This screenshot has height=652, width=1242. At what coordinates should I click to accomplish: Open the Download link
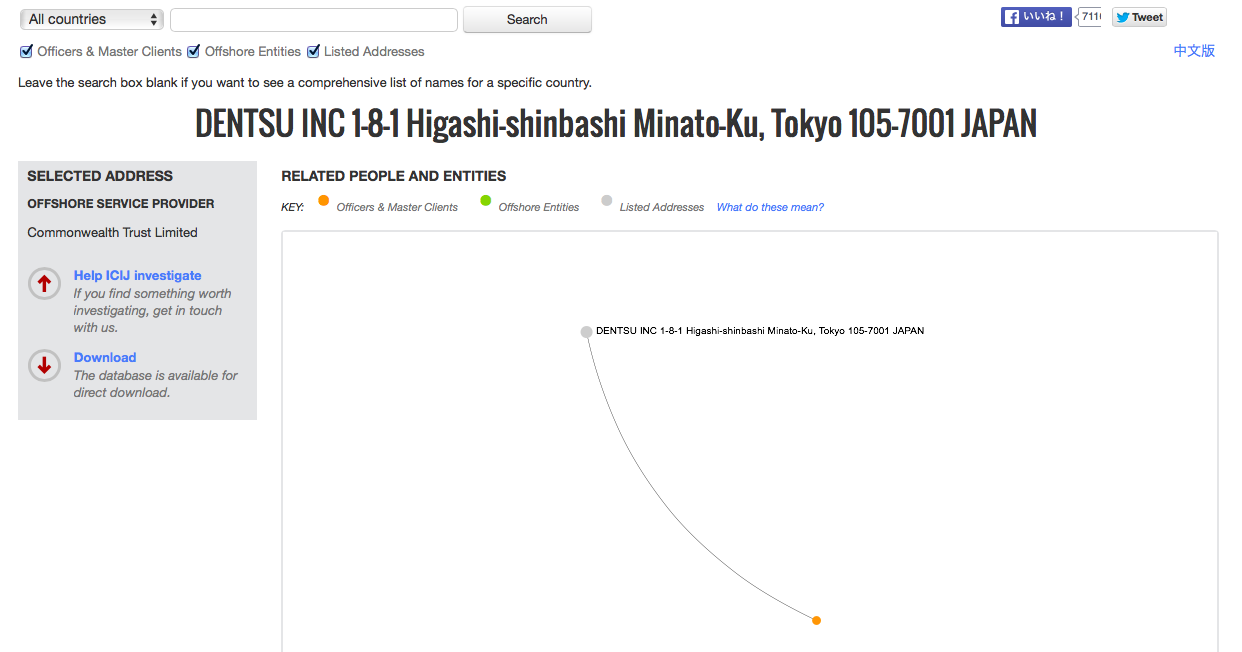105,357
